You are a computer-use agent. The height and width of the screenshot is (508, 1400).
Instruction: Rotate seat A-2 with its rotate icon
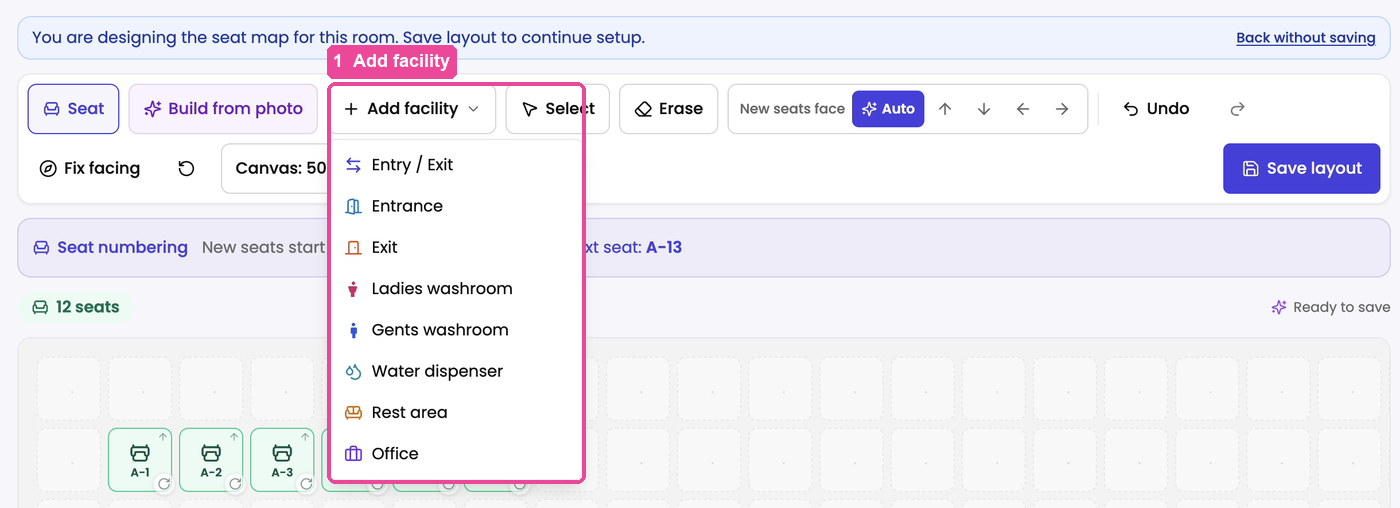point(235,484)
